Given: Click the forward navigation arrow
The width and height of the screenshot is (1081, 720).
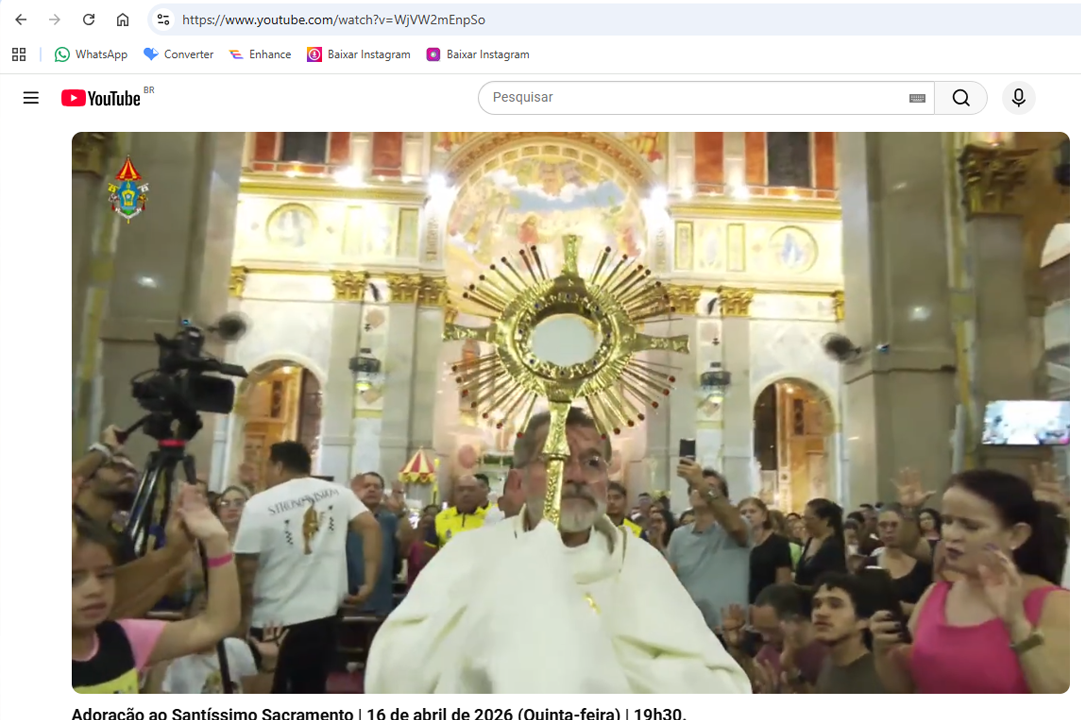Looking at the screenshot, I should (x=55, y=20).
